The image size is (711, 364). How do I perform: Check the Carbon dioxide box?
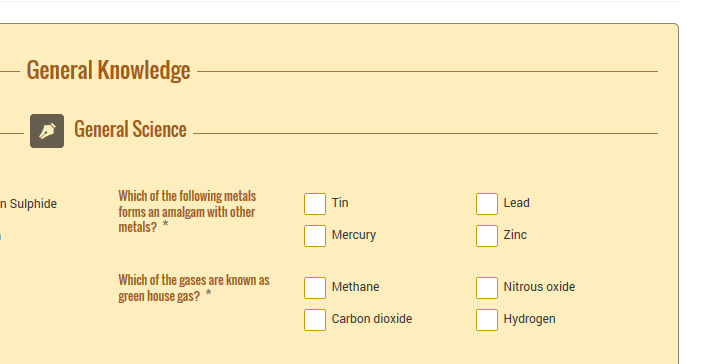pos(315,320)
